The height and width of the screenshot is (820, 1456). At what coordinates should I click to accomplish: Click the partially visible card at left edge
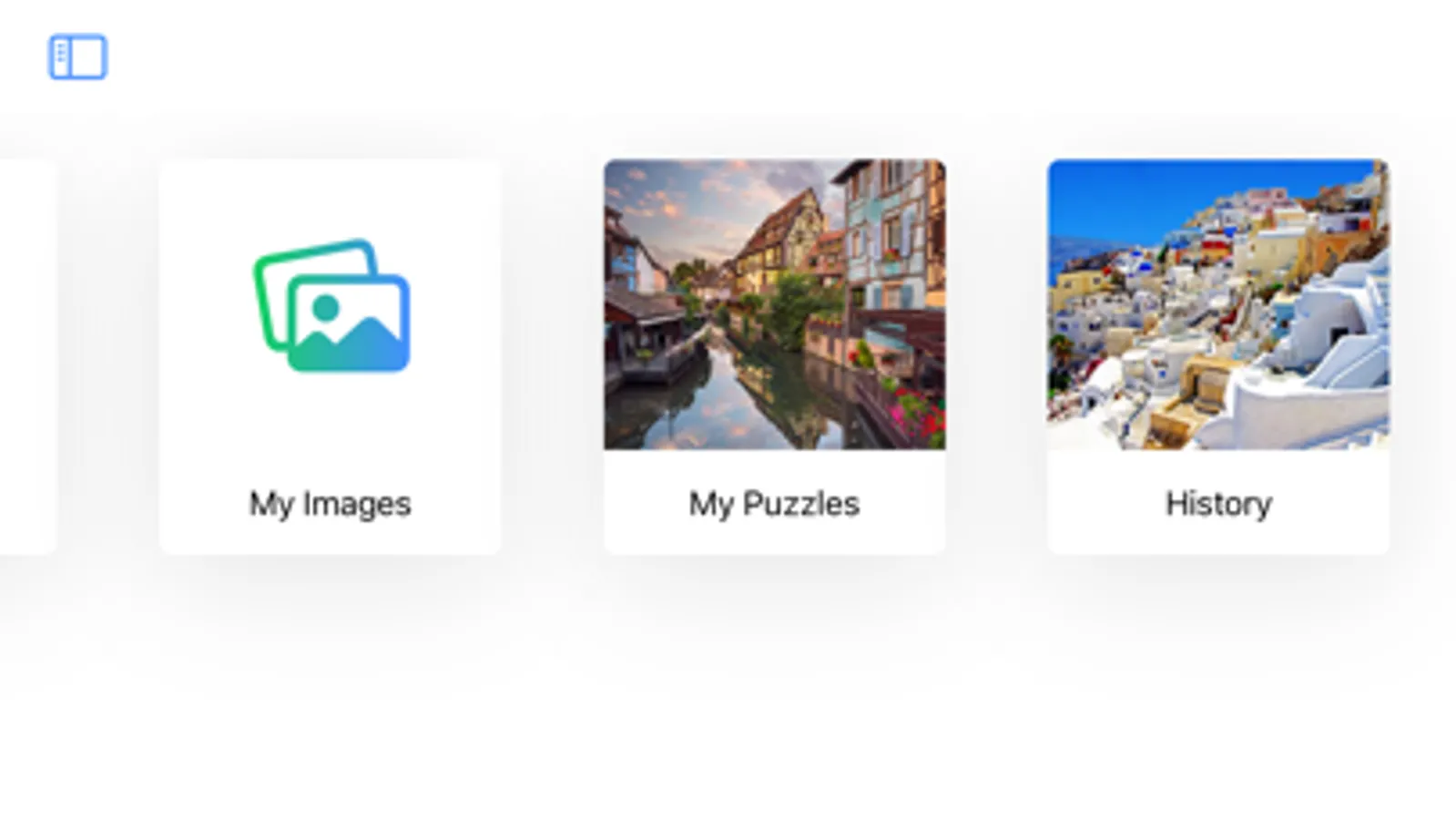pos(27,357)
